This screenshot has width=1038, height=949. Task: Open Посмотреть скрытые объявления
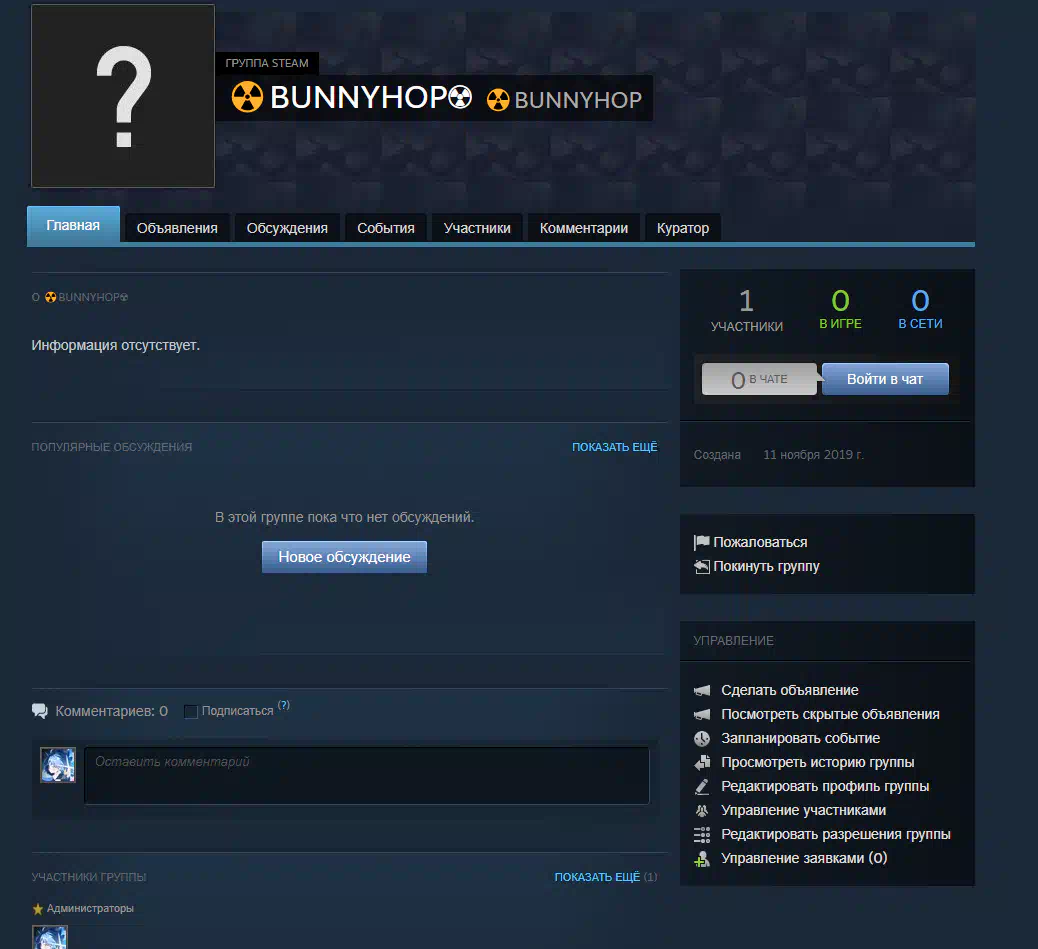point(830,714)
